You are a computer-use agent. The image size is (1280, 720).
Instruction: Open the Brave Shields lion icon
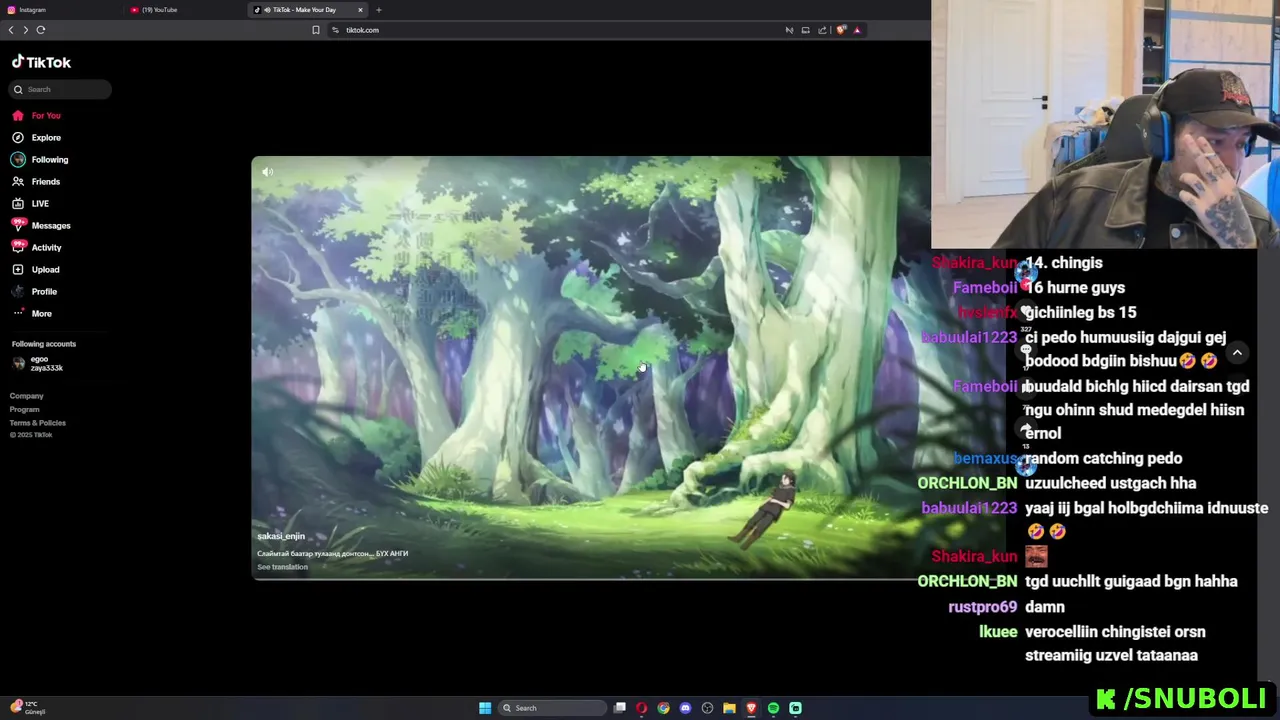(841, 30)
